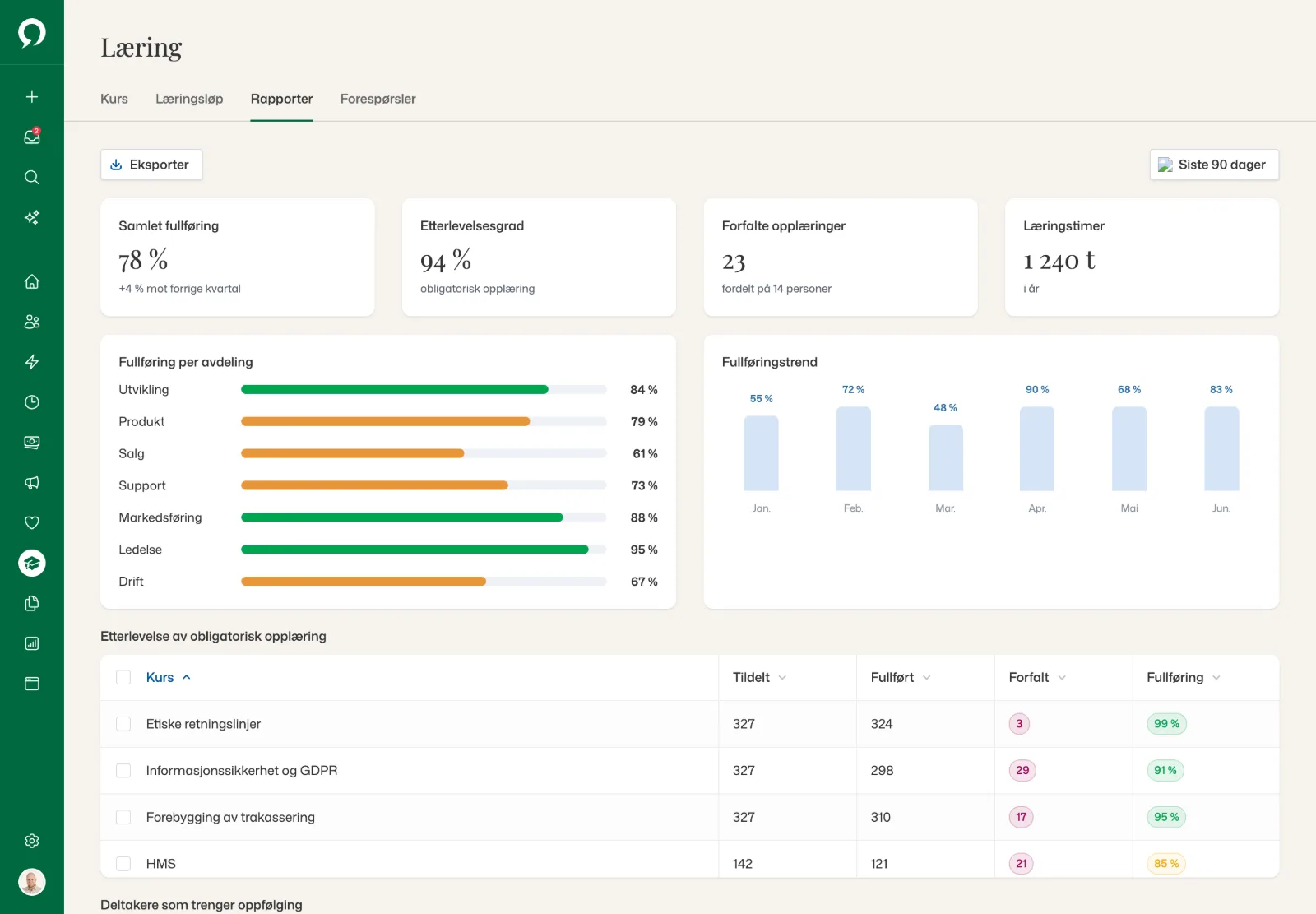Screen dimensions: 1316x914
Task: Switch to the Kurs tab
Action: point(114,99)
